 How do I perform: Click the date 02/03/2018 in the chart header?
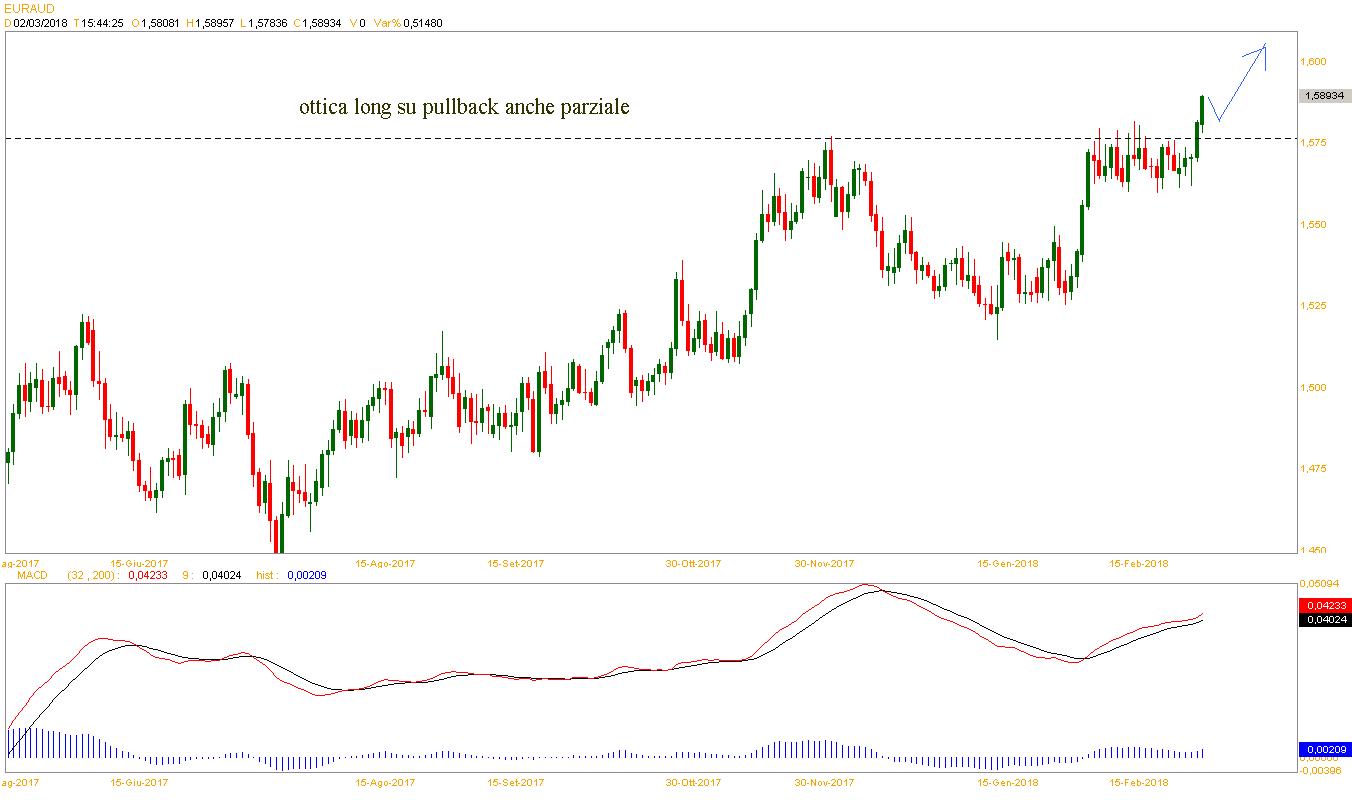tap(40, 23)
